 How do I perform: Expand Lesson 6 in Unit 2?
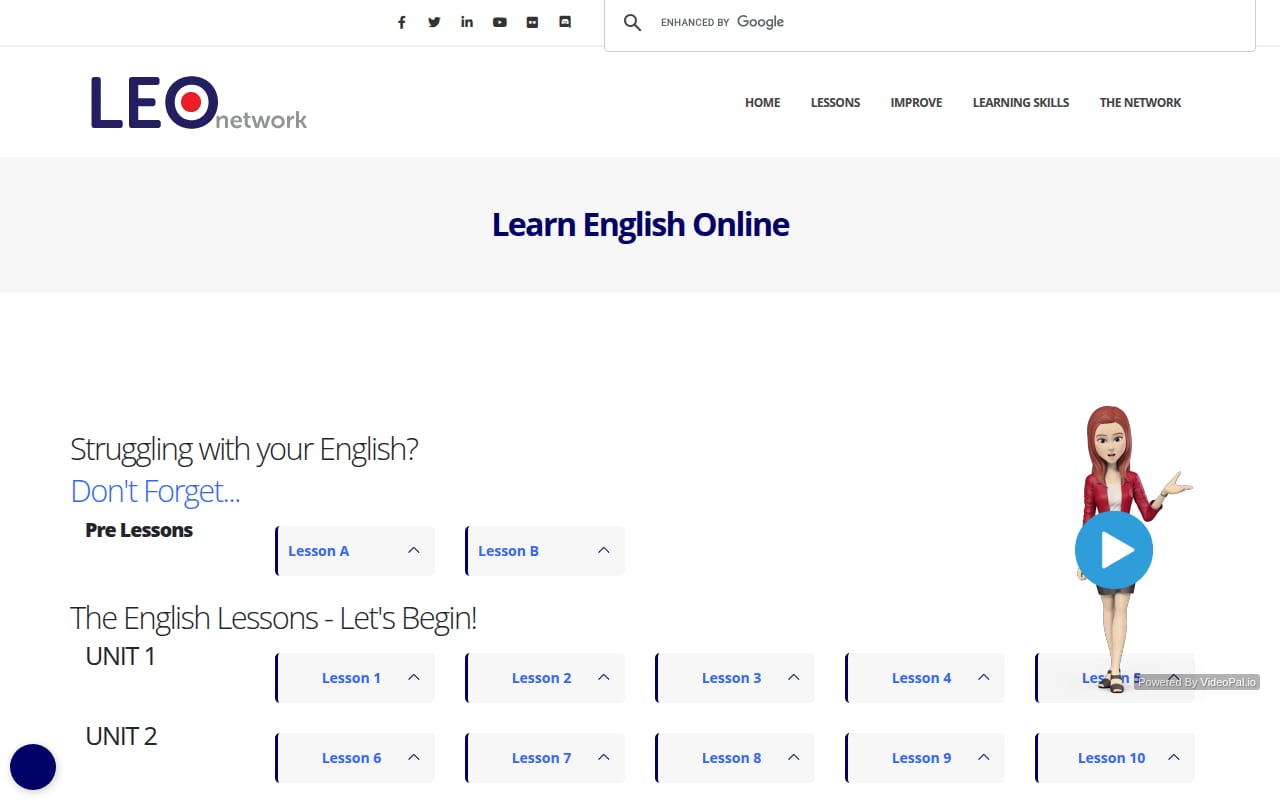pos(355,758)
